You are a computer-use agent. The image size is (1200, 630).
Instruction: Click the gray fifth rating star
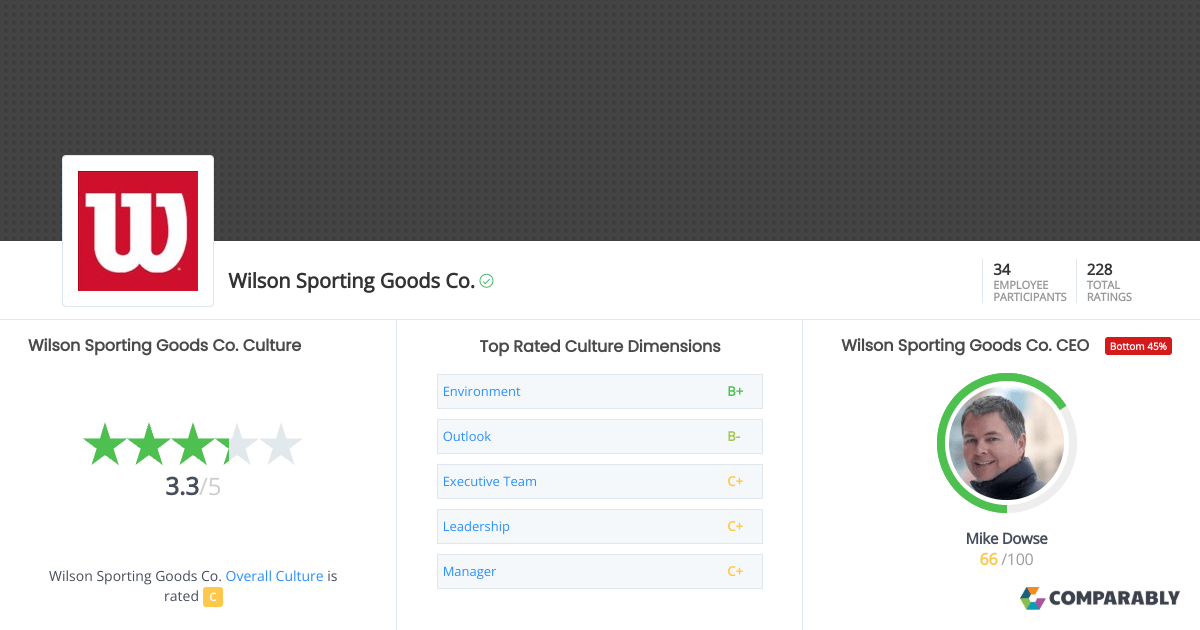click(x=283, y=443)
